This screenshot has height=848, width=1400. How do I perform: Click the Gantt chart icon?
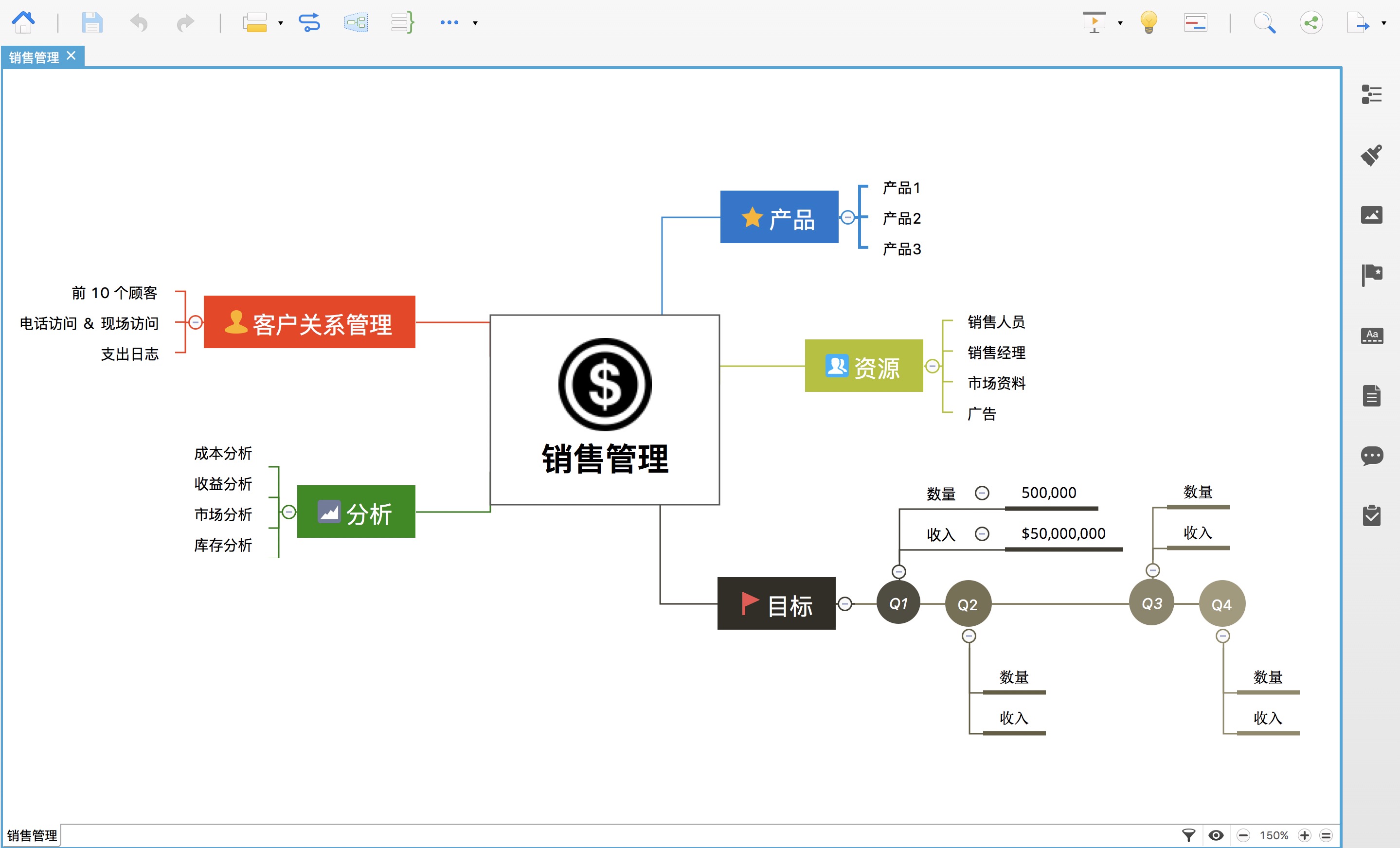click(x=1196, y=23)
